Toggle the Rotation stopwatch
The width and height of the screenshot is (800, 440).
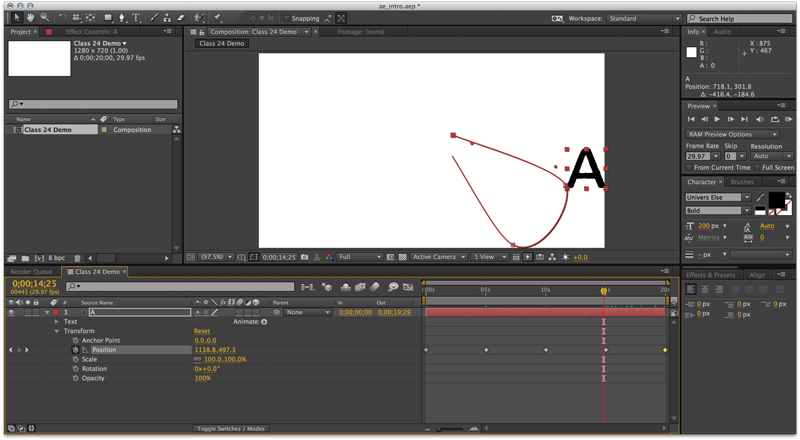tap(75, 369)
